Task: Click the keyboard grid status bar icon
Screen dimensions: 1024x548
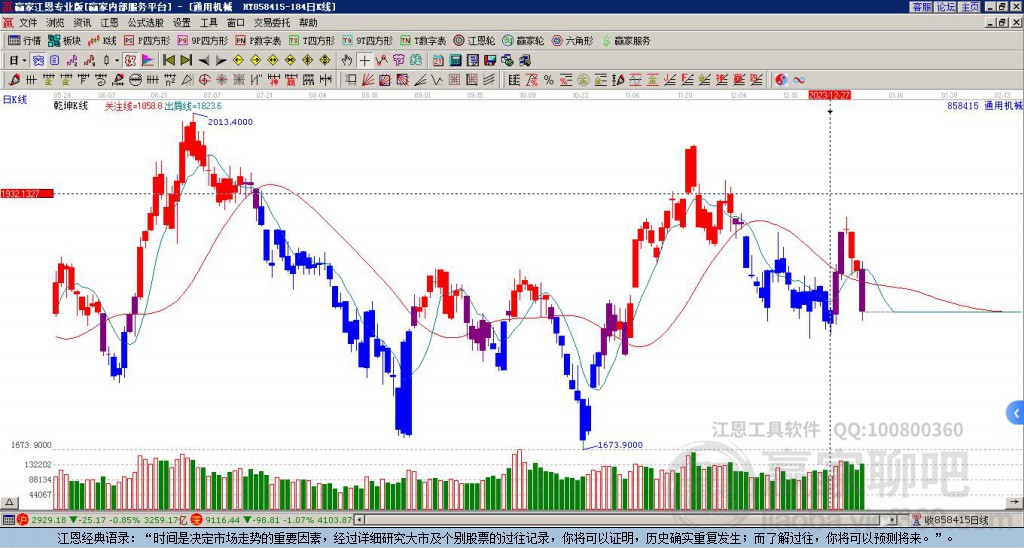Action: [x=8, y=520]
